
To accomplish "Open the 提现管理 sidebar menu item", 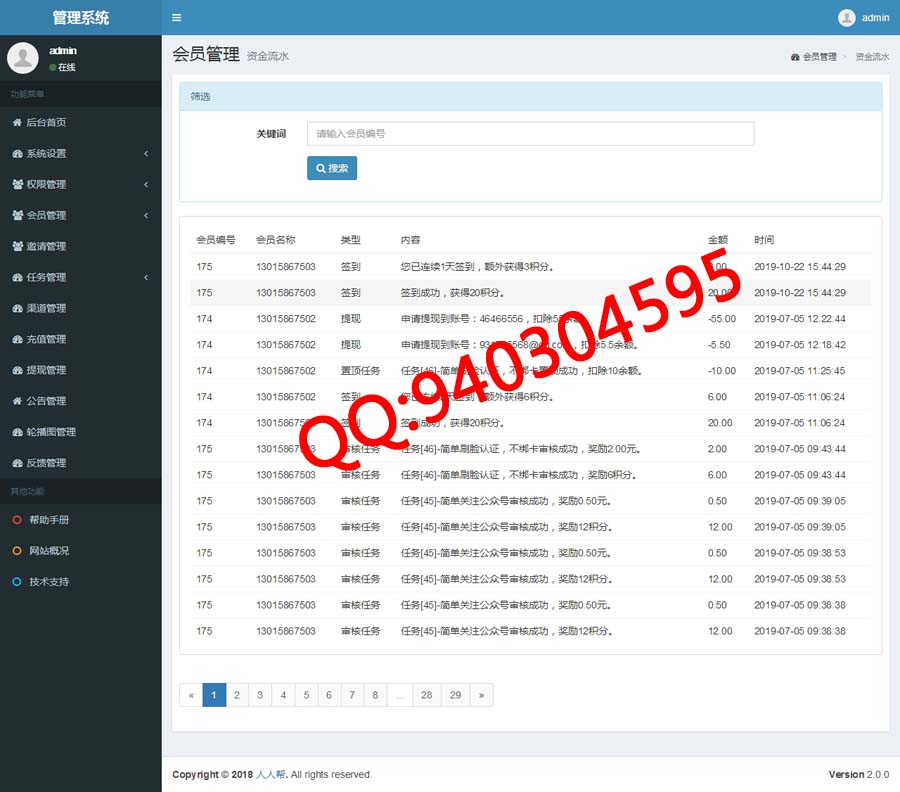I will click(x=46, y=370).
